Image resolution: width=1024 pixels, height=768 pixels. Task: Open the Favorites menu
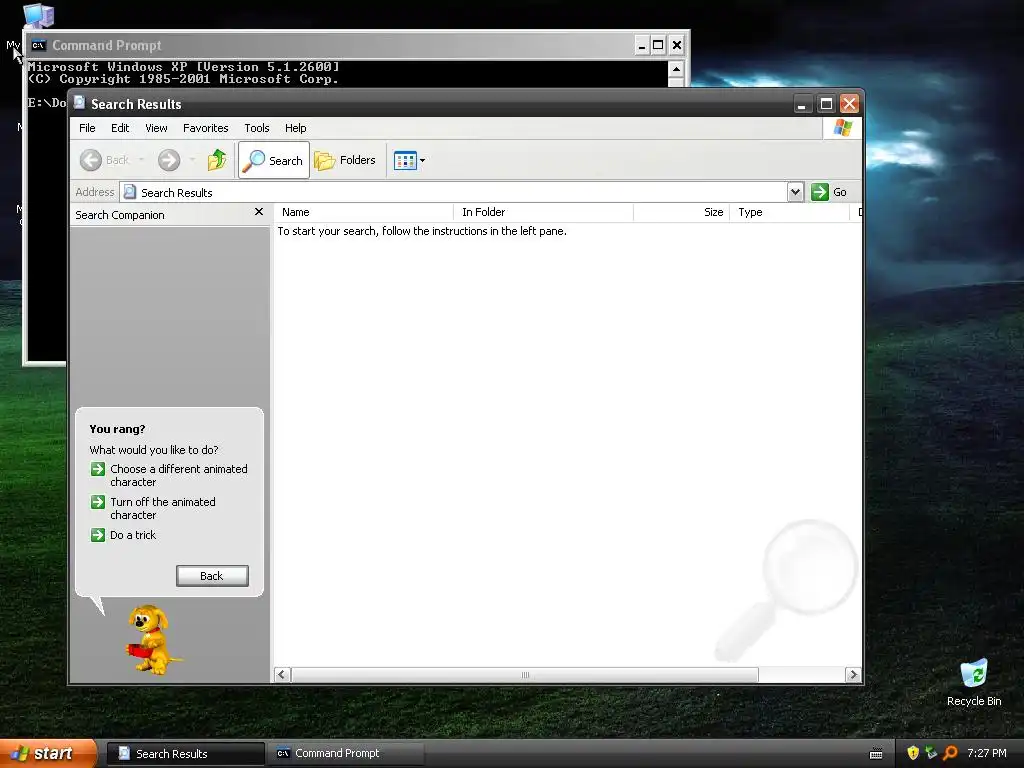206,128
